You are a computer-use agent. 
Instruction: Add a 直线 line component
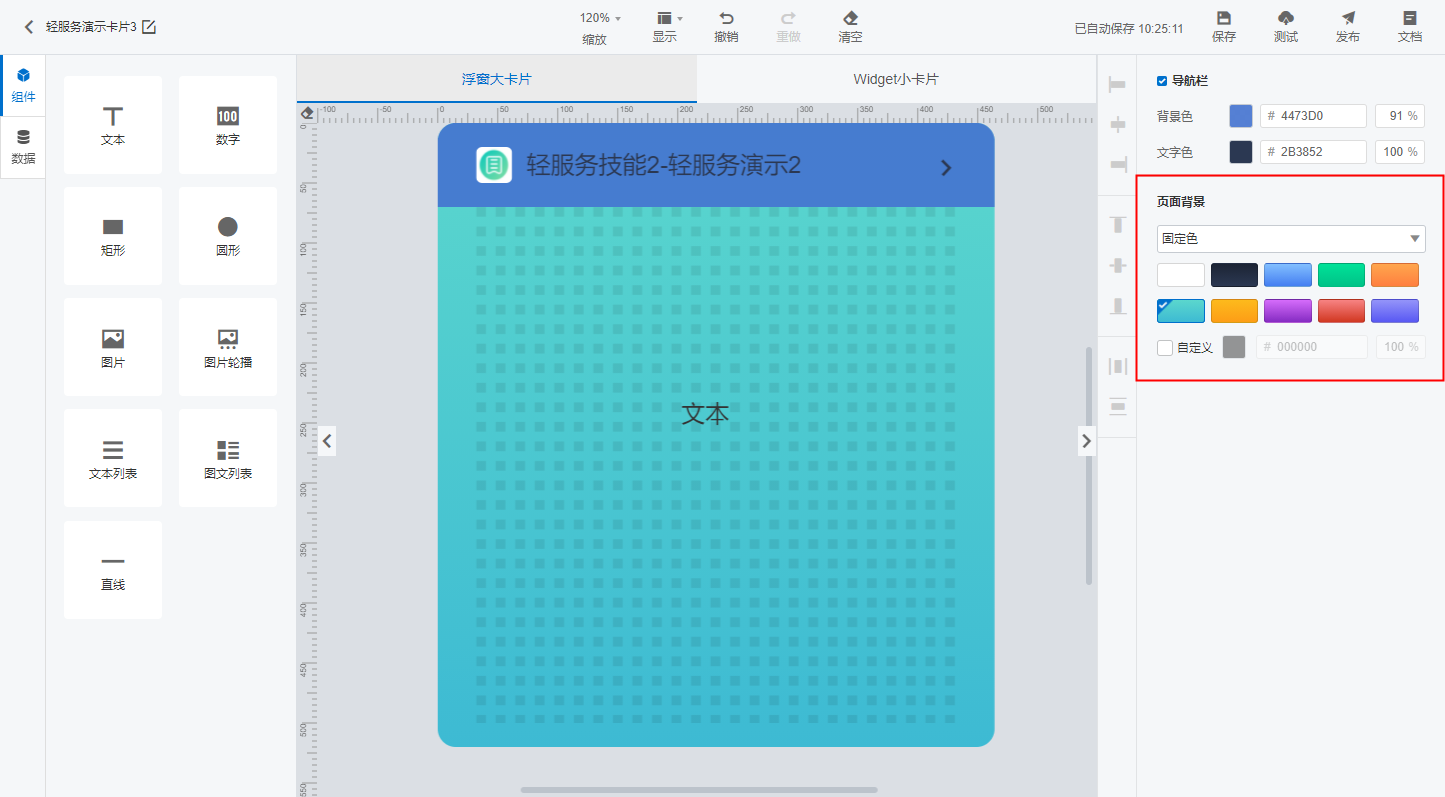coord(113,570)
